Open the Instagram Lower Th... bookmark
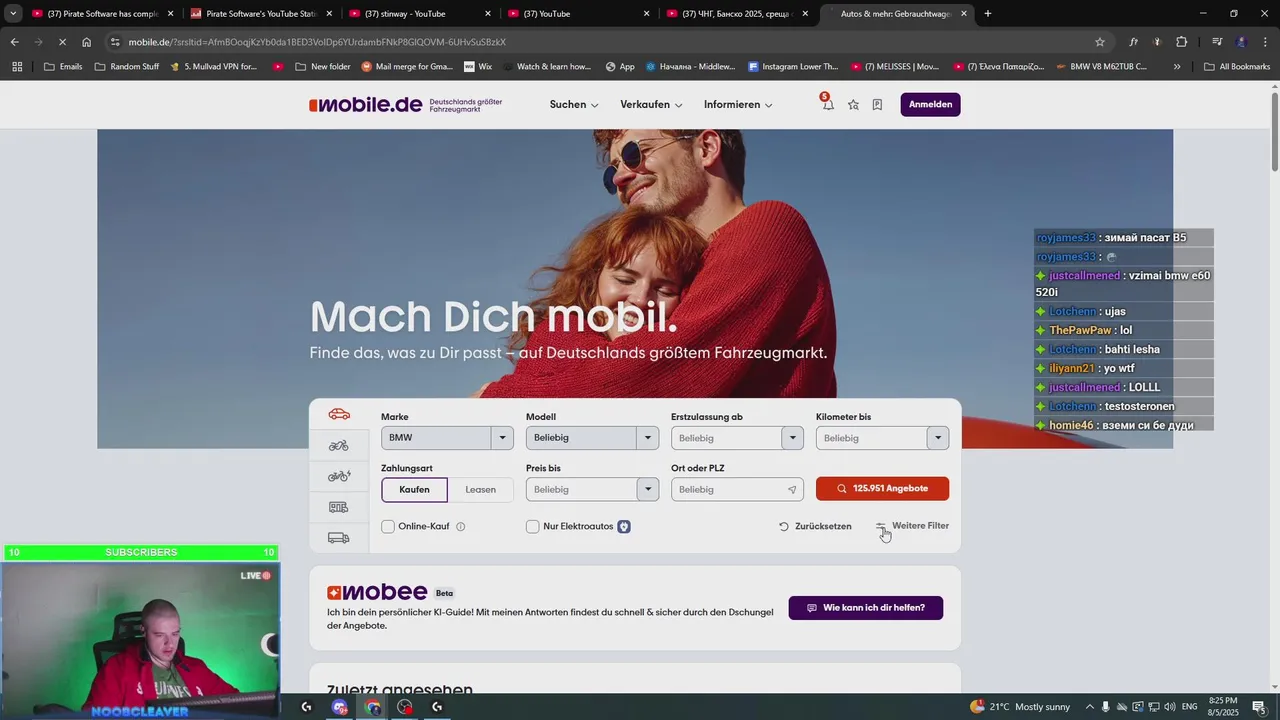The height and width of the screenshot is (720, 1280). point(793,67)
